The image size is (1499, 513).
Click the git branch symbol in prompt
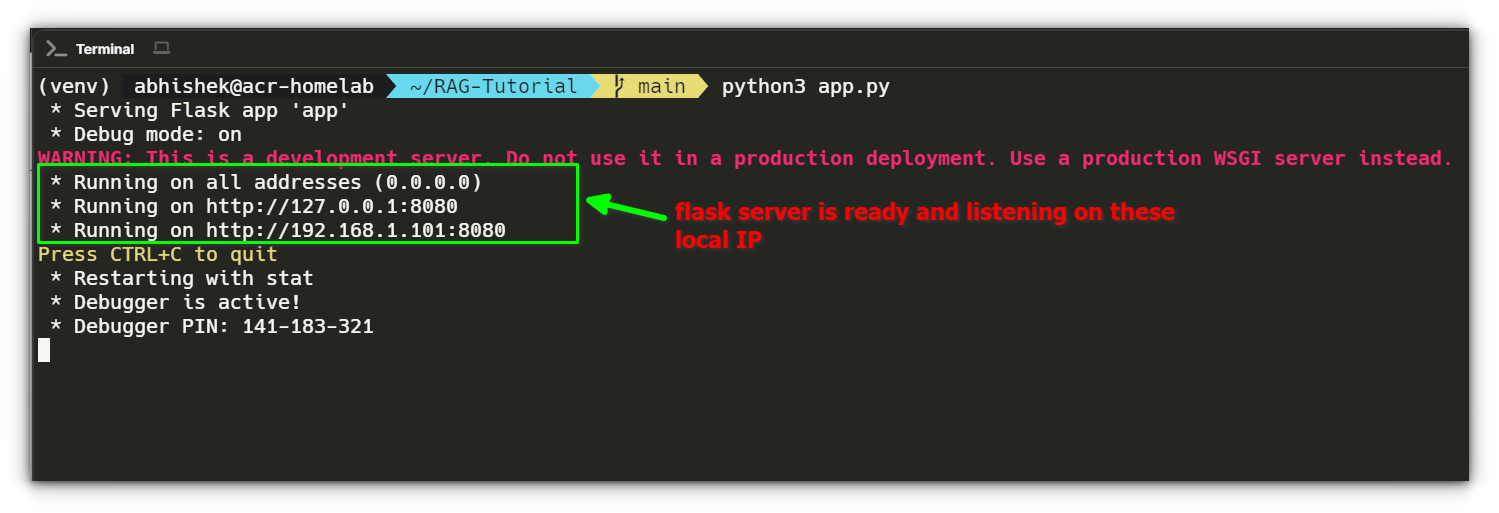[x=620, y=86]
